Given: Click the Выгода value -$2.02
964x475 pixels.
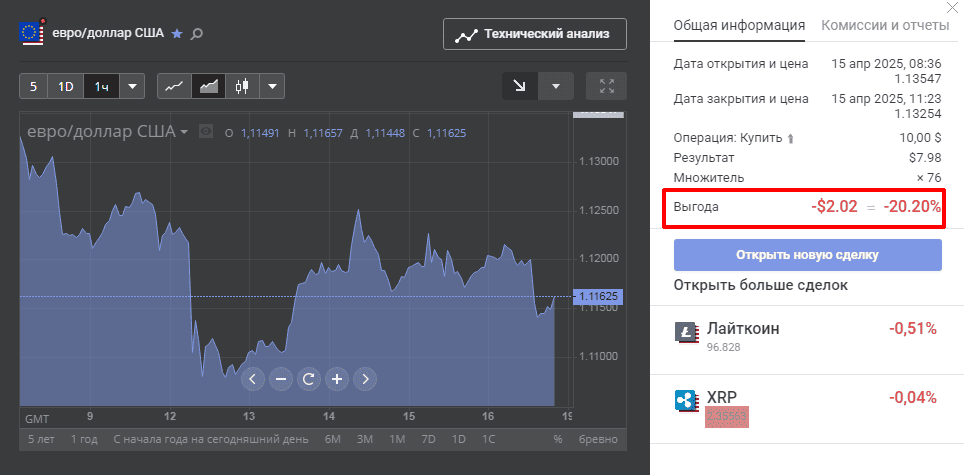Looking at the screenshot, I should pyautogui.click(x=834, y=207).
